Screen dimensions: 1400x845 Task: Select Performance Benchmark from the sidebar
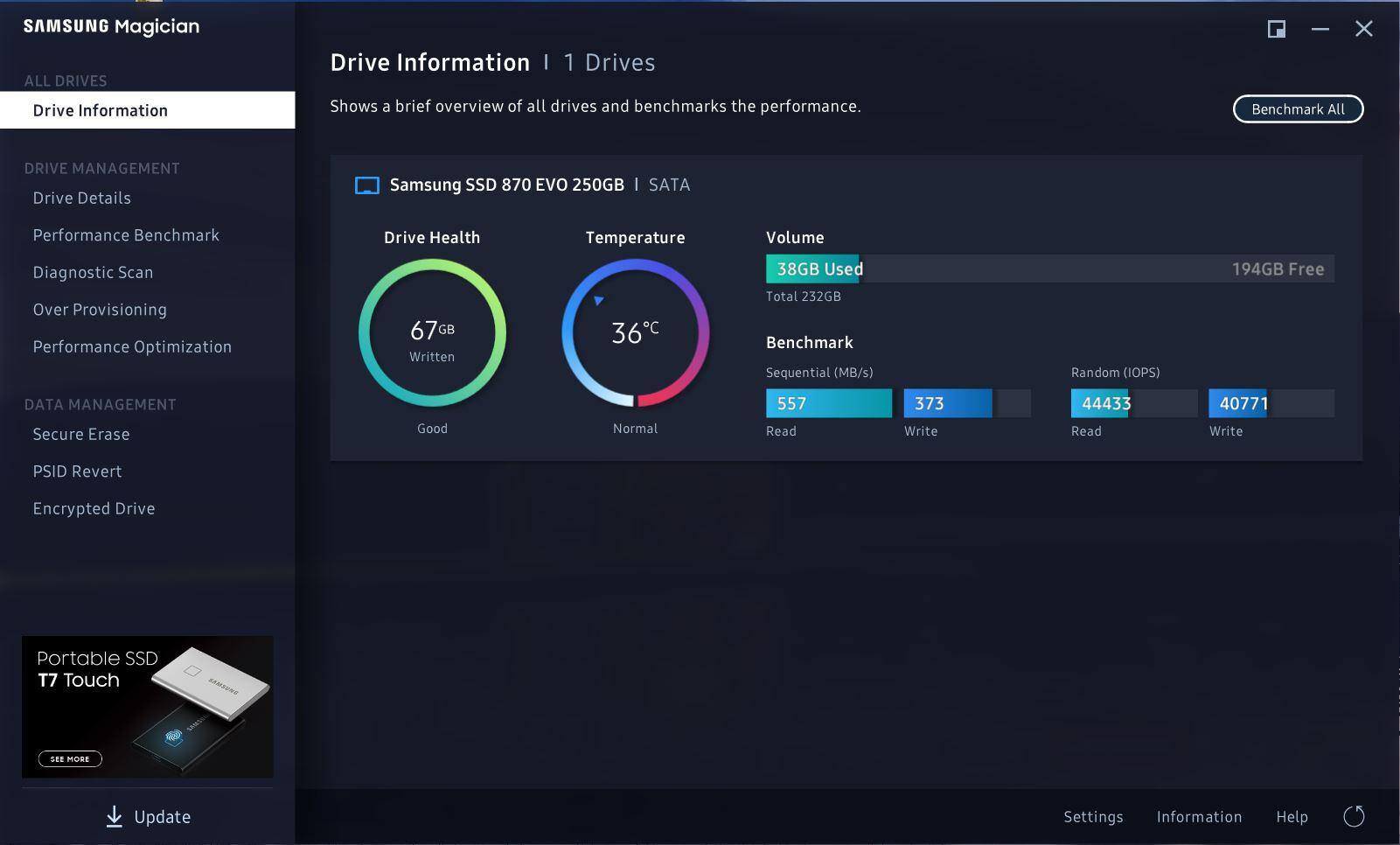[126, 235]
